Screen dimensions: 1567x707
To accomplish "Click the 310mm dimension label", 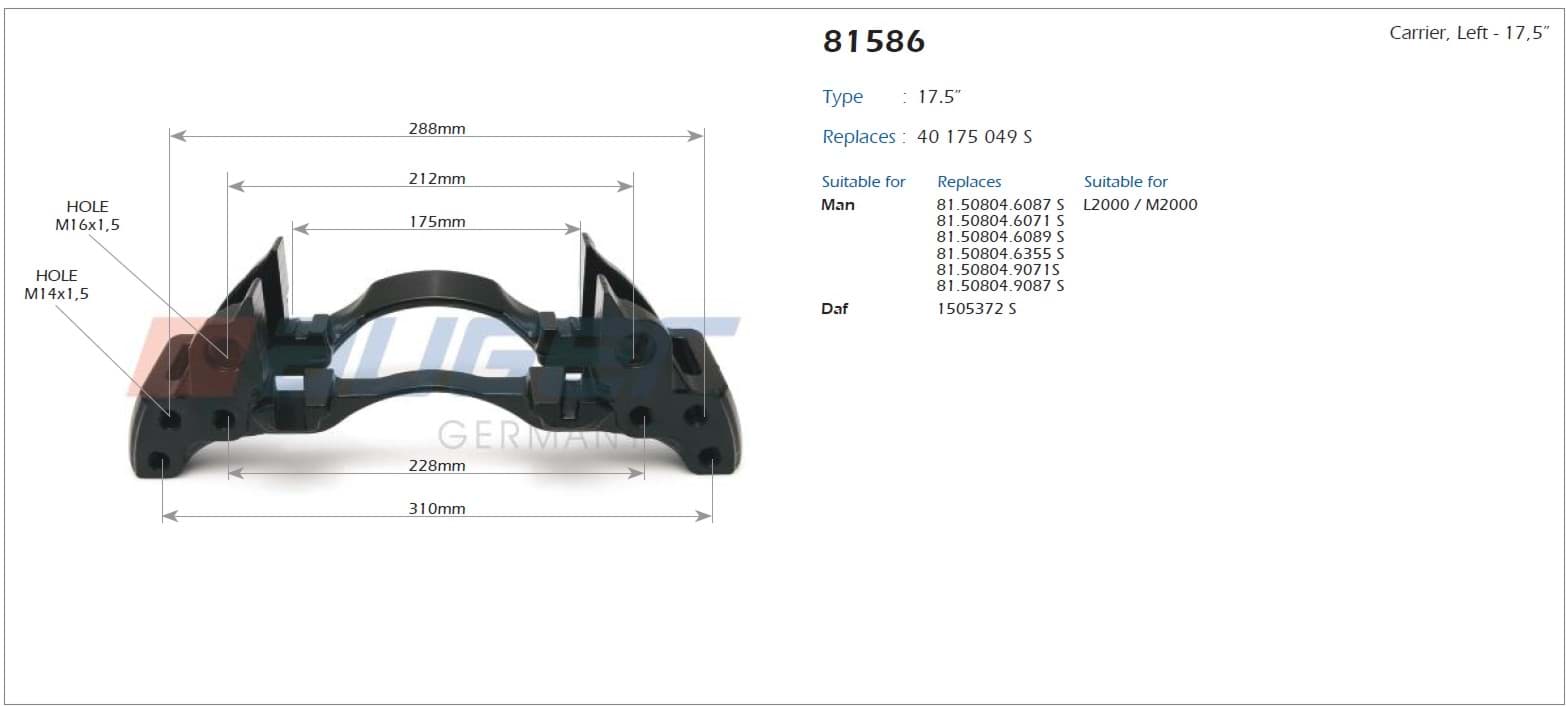I will click(437, 509).
